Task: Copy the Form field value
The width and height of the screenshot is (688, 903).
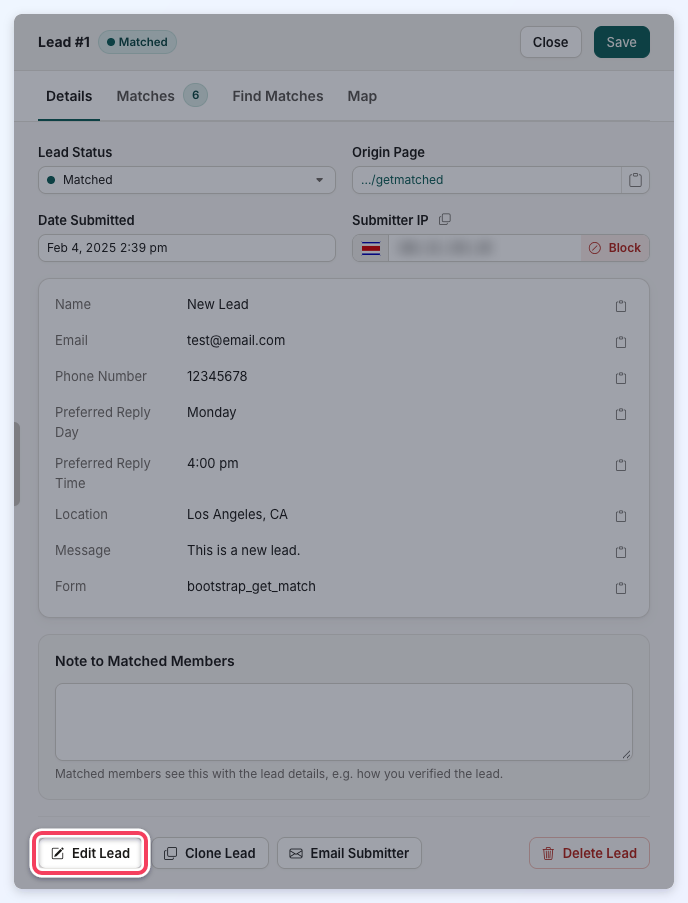Action: pos(621,588)
